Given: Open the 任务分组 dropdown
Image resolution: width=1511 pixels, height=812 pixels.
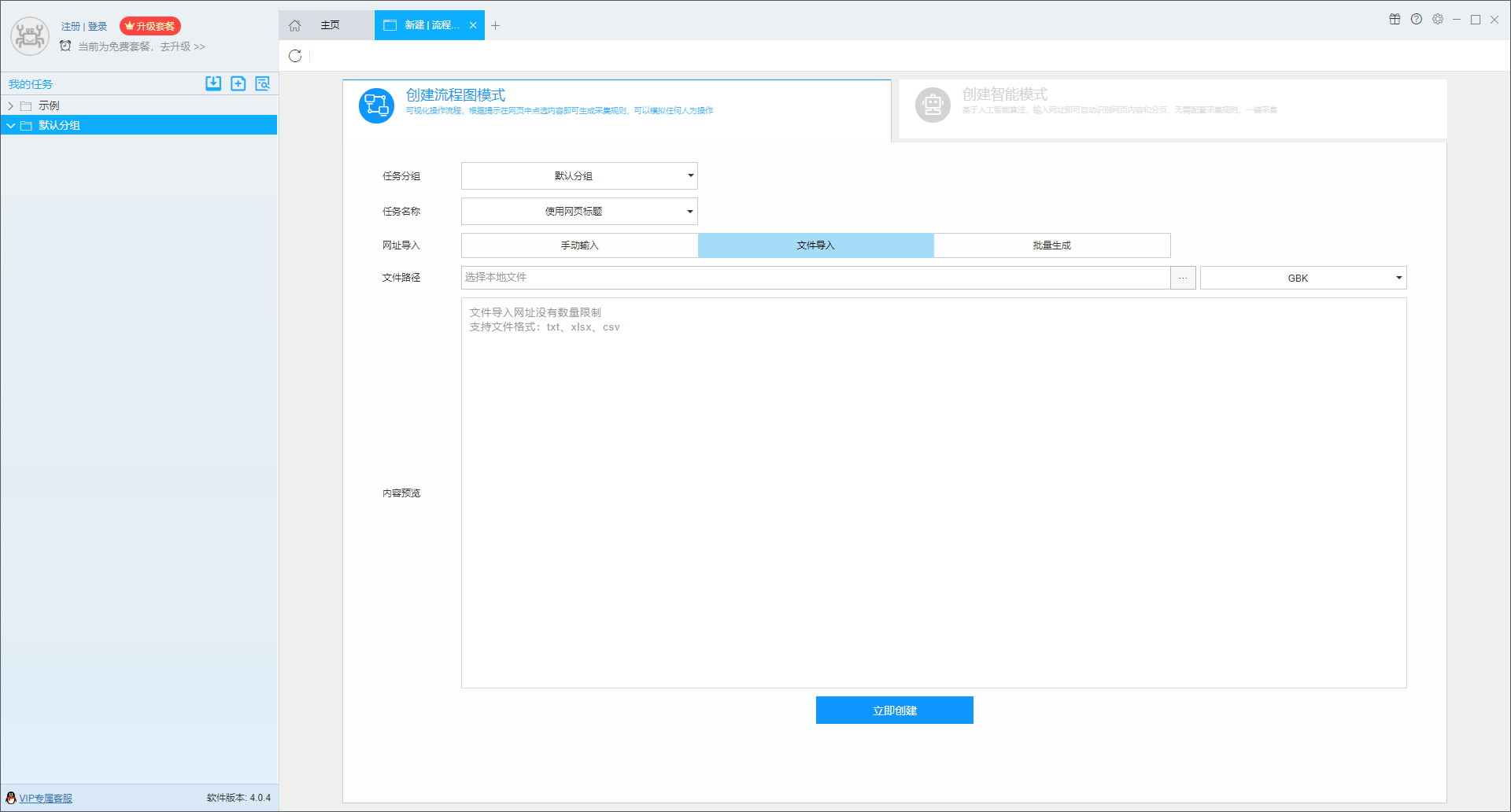Looking at the screenshot, I should point(579,176).
